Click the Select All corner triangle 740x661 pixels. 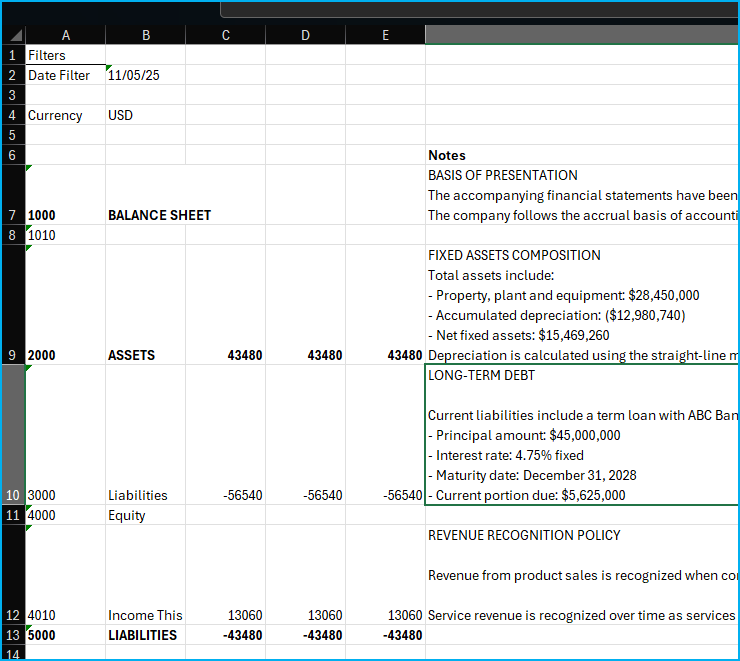coord(13,35)
